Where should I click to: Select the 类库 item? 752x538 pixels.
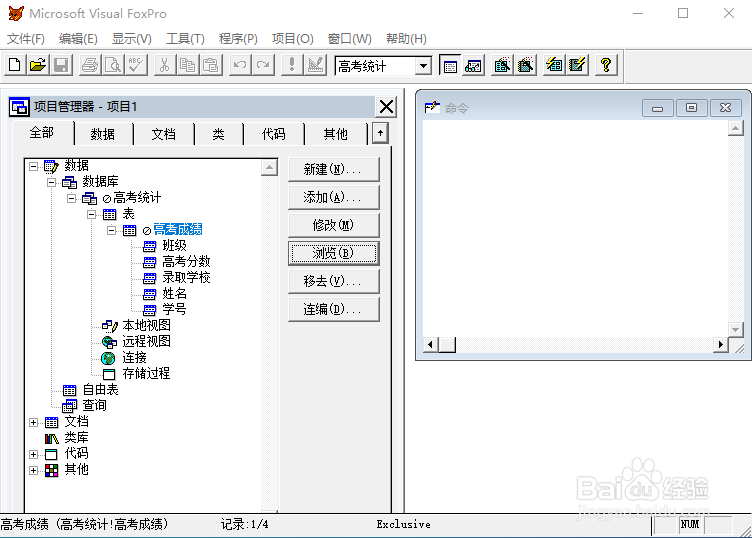[x=77, y=437]
